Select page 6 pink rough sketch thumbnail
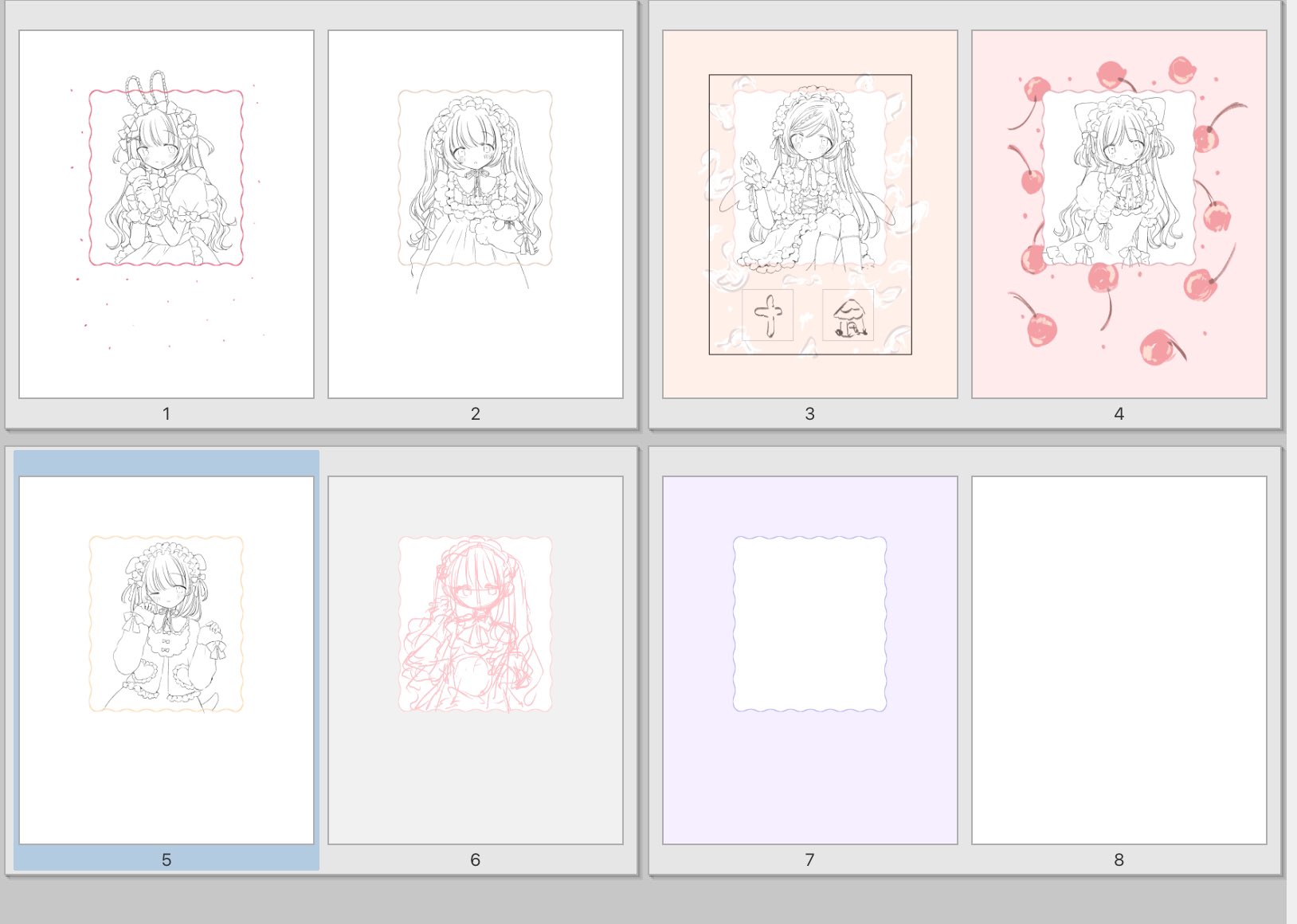1297x924 pixels. pyautogui.click(x=475, y=660)
